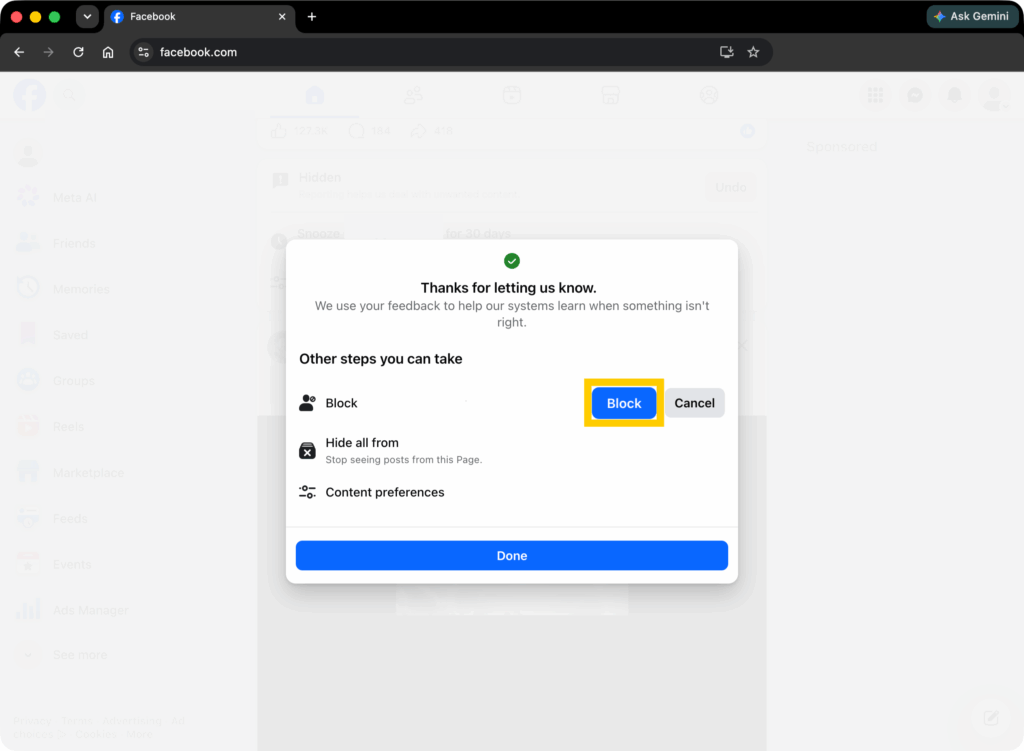Open a new browser tab

point(312,17)
